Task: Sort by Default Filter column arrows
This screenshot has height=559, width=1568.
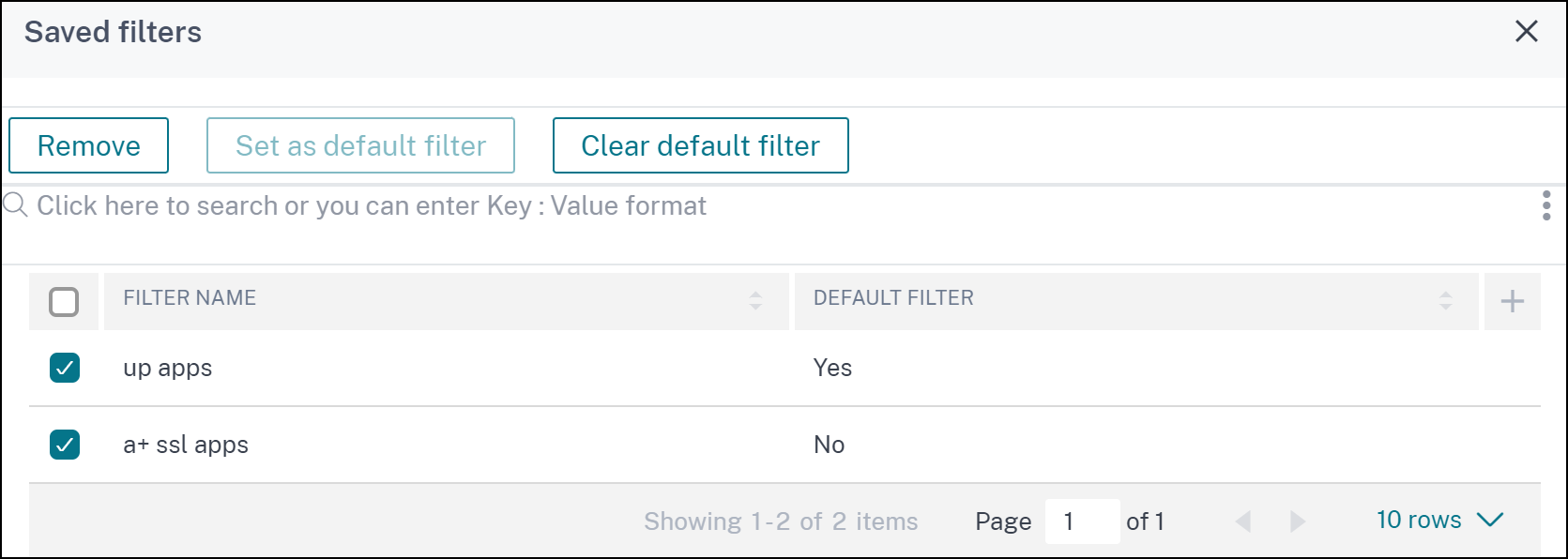Action: [x=1445, y=300]
